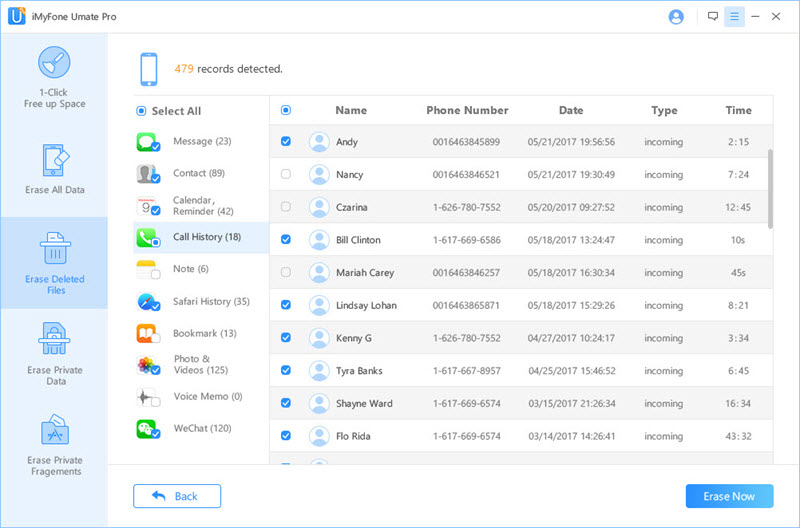Image resolution: width=800 pixels, height=528 pixels.
Task: Select the Calendar, Reminder category icon
Action: coord(148,206)
